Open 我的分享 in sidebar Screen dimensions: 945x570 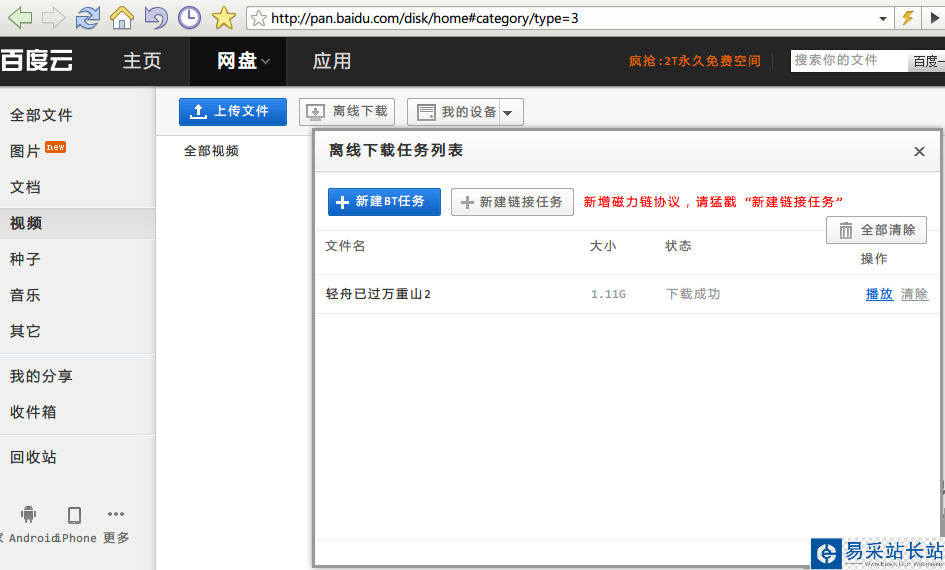[41, 376]
